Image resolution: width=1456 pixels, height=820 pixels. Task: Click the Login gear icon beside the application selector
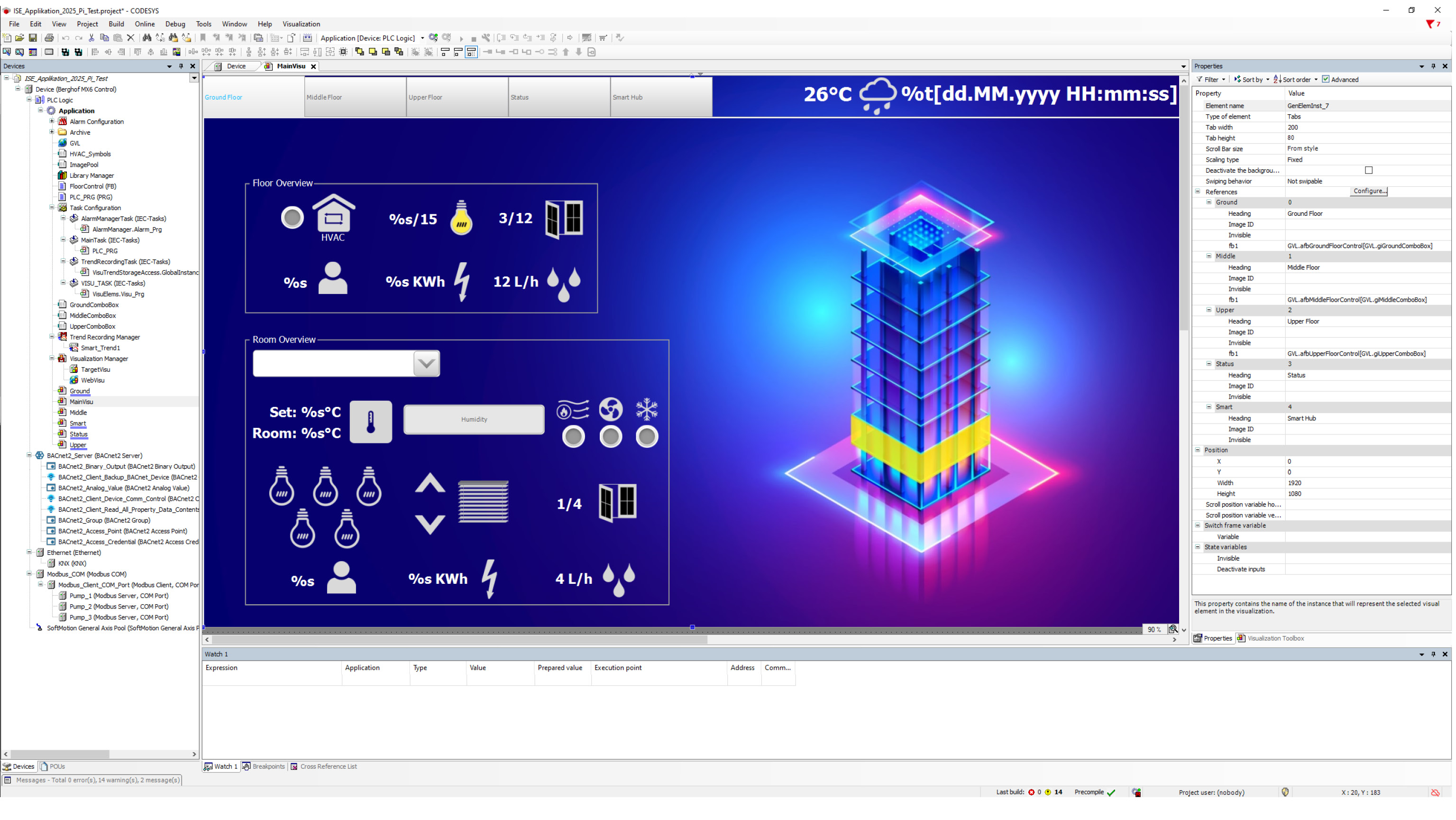(433, 38)
